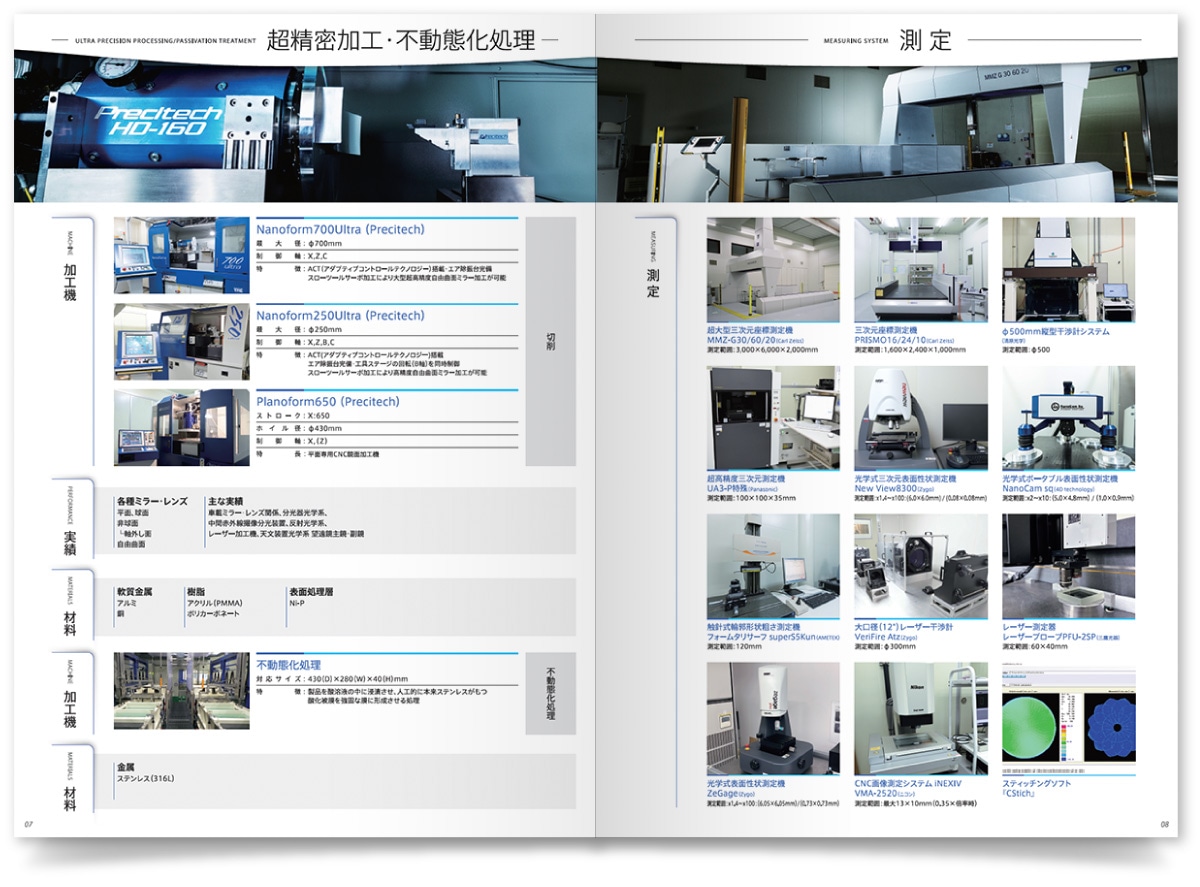Image resolution: width=1200 pixels, height=887 pixels.
Task: Click the VeriFire Atz interferometer photo
Action: (x=920, y=566)
